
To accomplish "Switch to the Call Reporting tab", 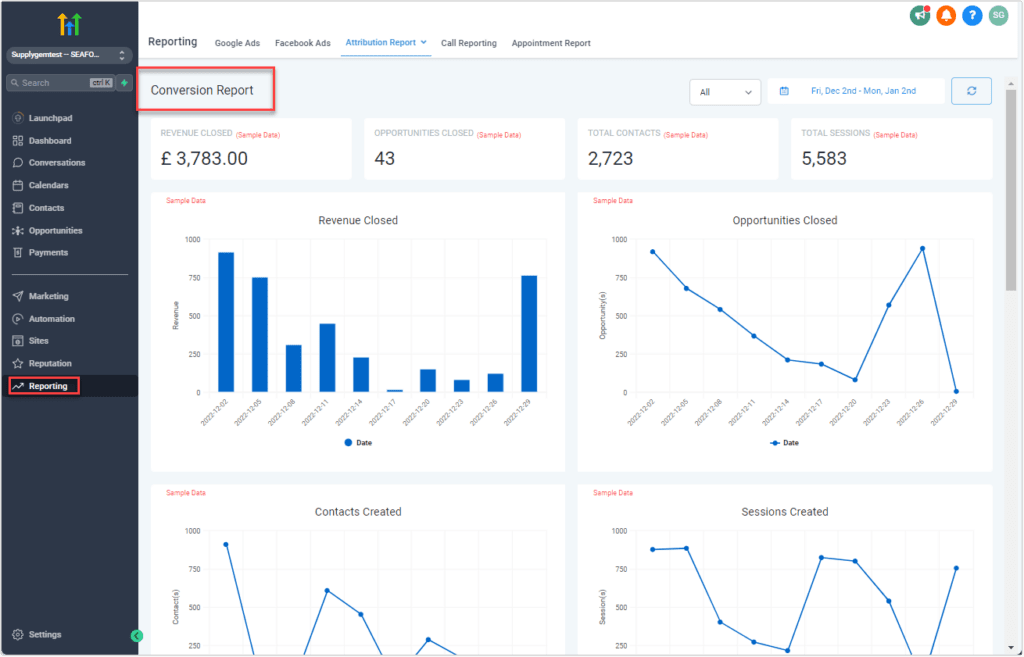I will [x=469, y=43].
